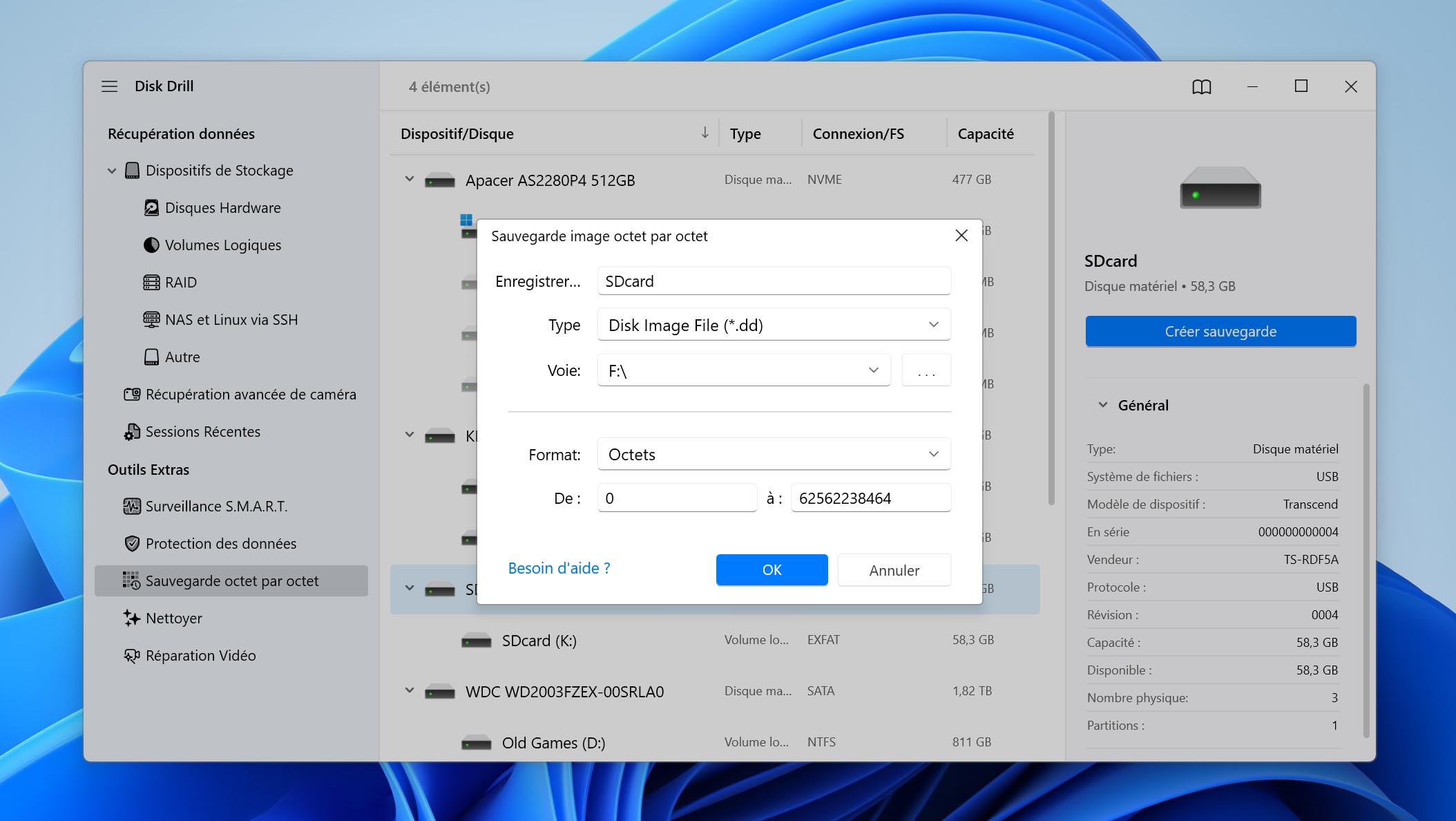Image resolution: width=1456 pixels, height=821 pixels.
Task: Click the Old Games (D:) volume icon
Action: 477,744
